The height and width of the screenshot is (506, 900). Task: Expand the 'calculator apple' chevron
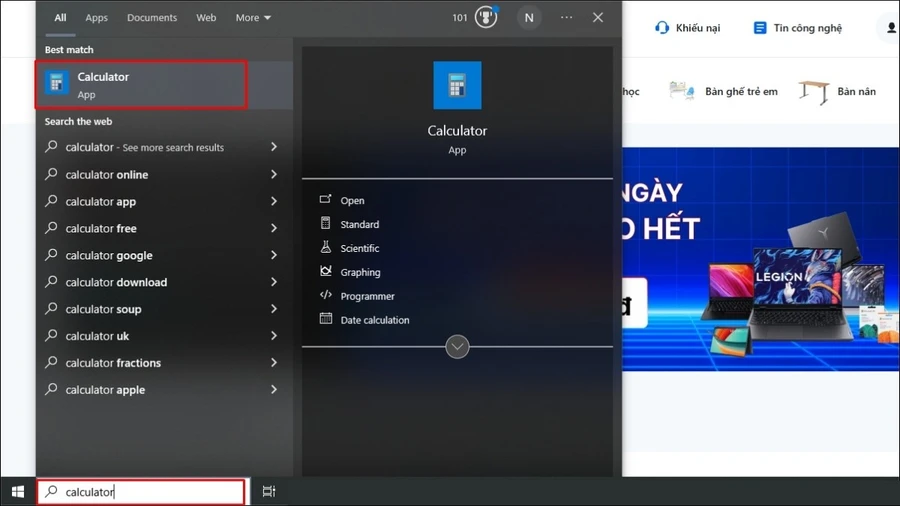[274, 390]
